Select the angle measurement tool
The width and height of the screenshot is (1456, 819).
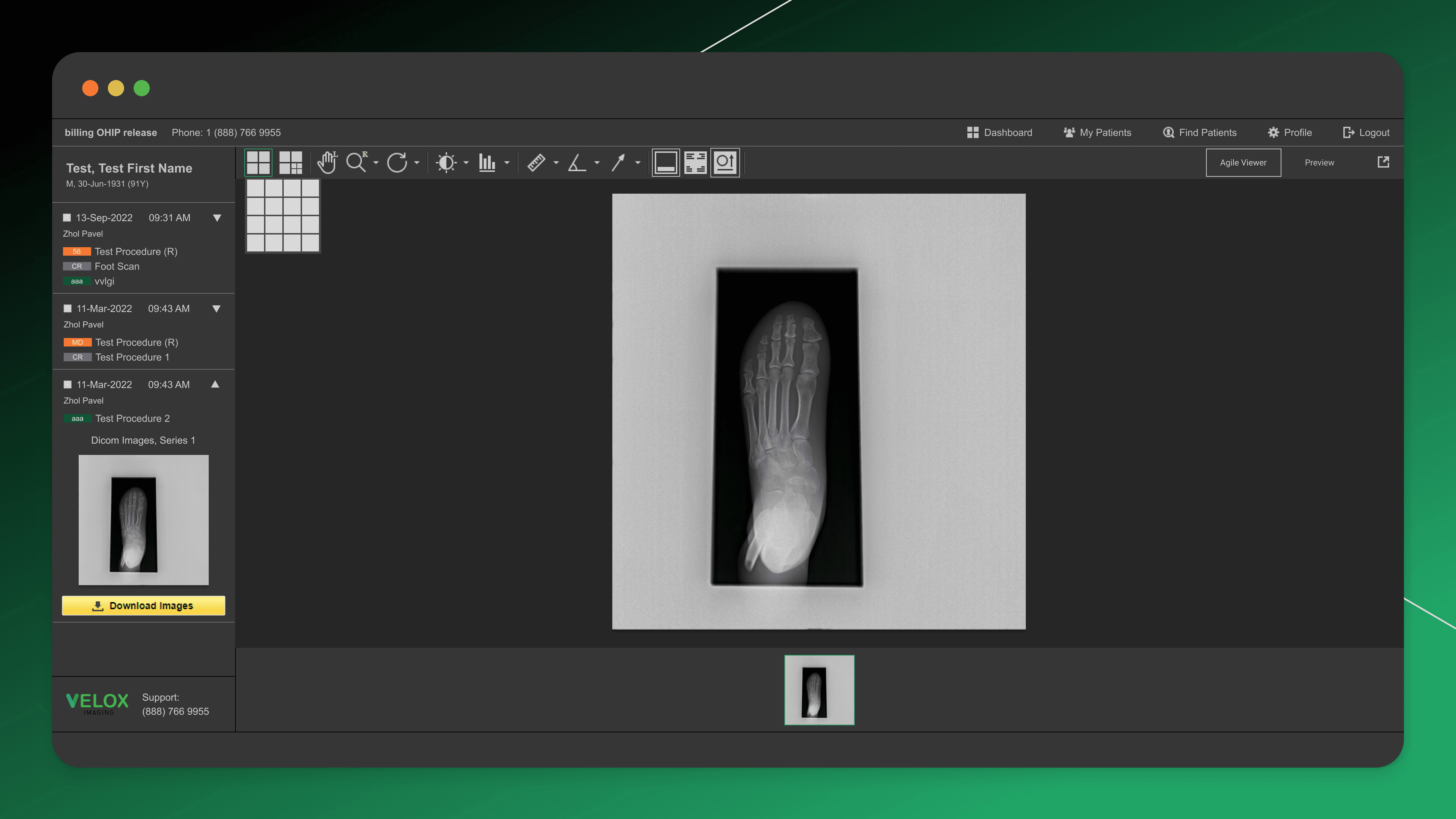pyautogui.click(x=577, y=163)
